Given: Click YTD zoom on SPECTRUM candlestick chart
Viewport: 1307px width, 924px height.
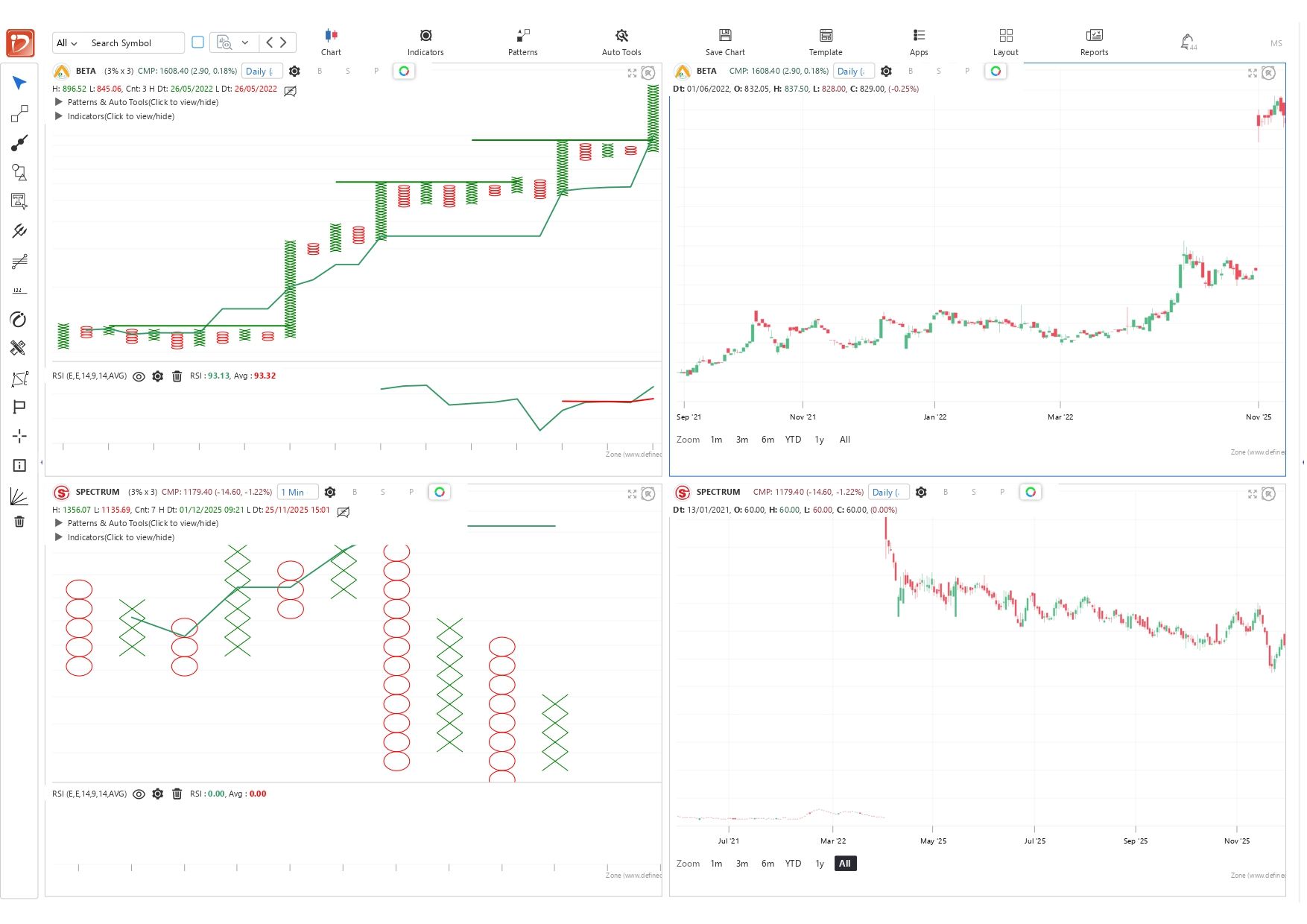Looking at the screenshot, I should pyautogui.click(x=793, y=864).
